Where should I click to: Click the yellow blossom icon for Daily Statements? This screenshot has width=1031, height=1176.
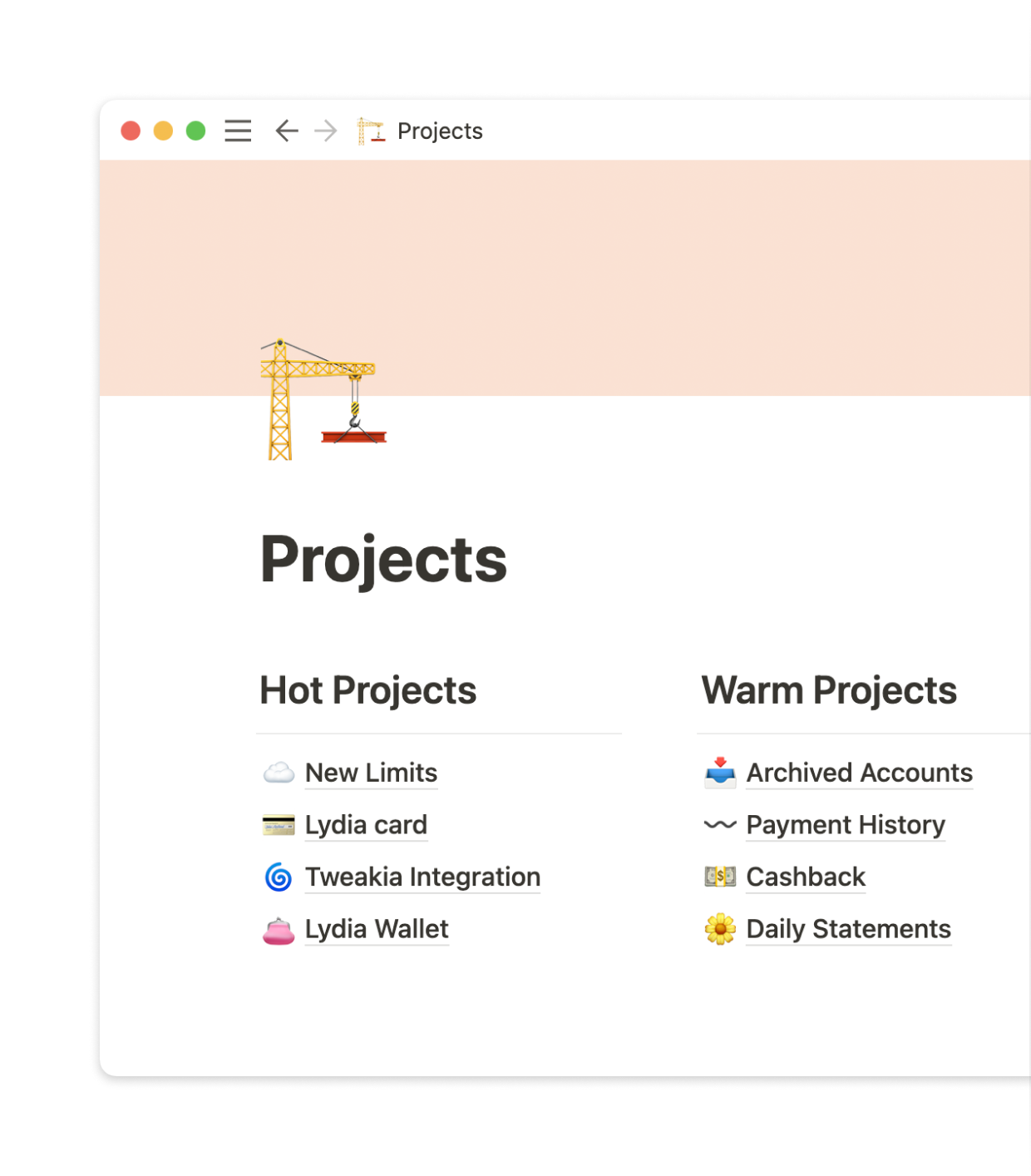[720, 930]
